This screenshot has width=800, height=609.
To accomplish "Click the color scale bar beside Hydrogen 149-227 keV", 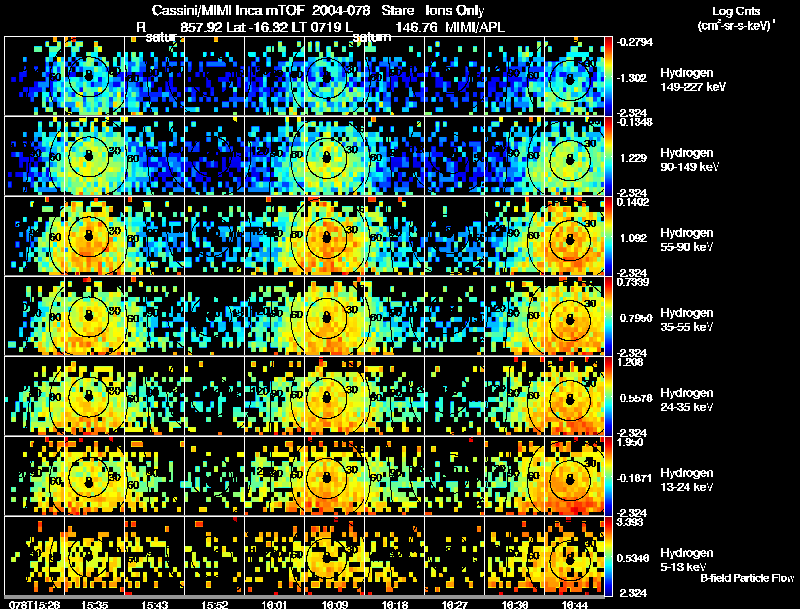I will click(608, 76).
